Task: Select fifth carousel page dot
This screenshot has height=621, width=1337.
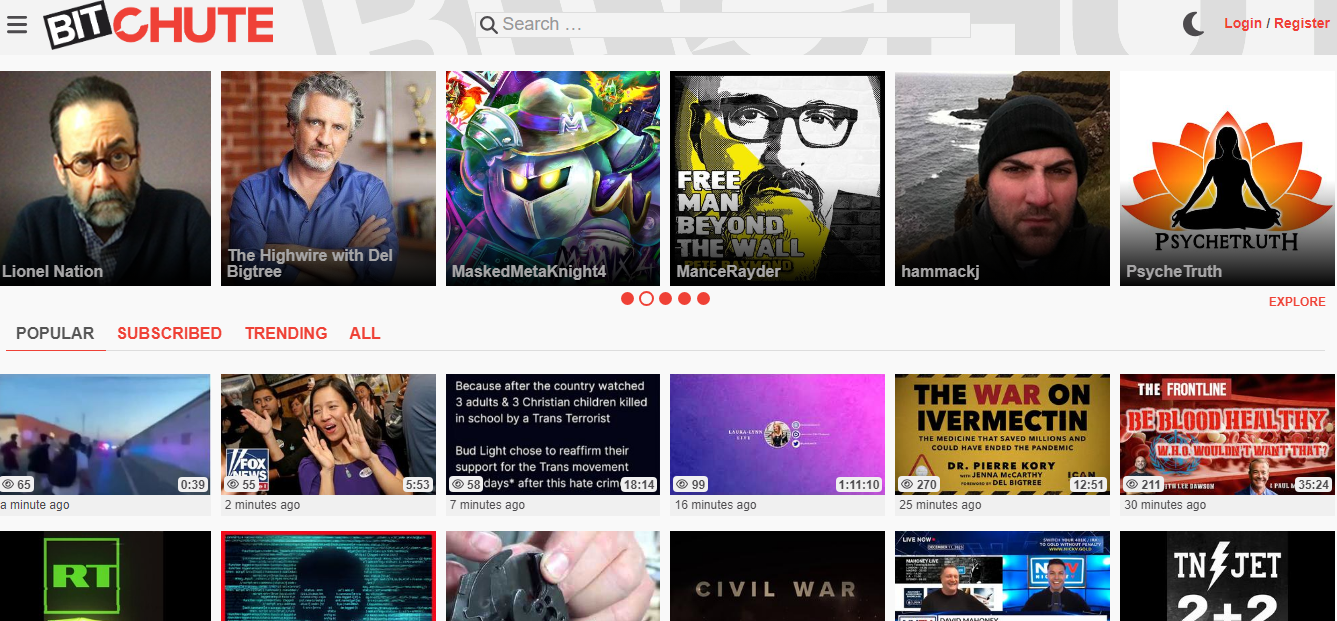Action: pyautogui.click(x=703, y=299)
